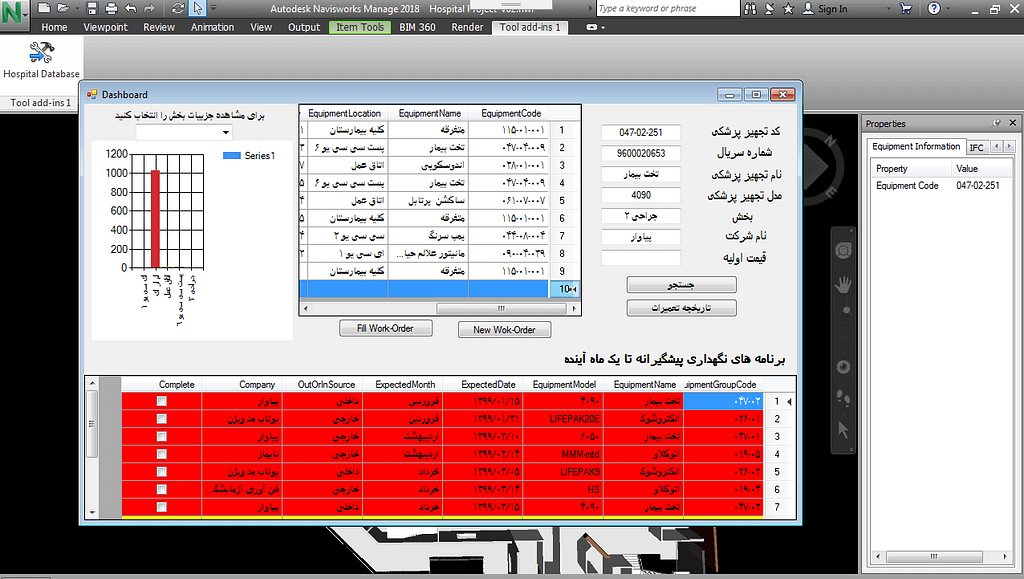Click the Fill Work-Order button
The width and height of the screenshot is (1024, 579).
coord(385,328)
